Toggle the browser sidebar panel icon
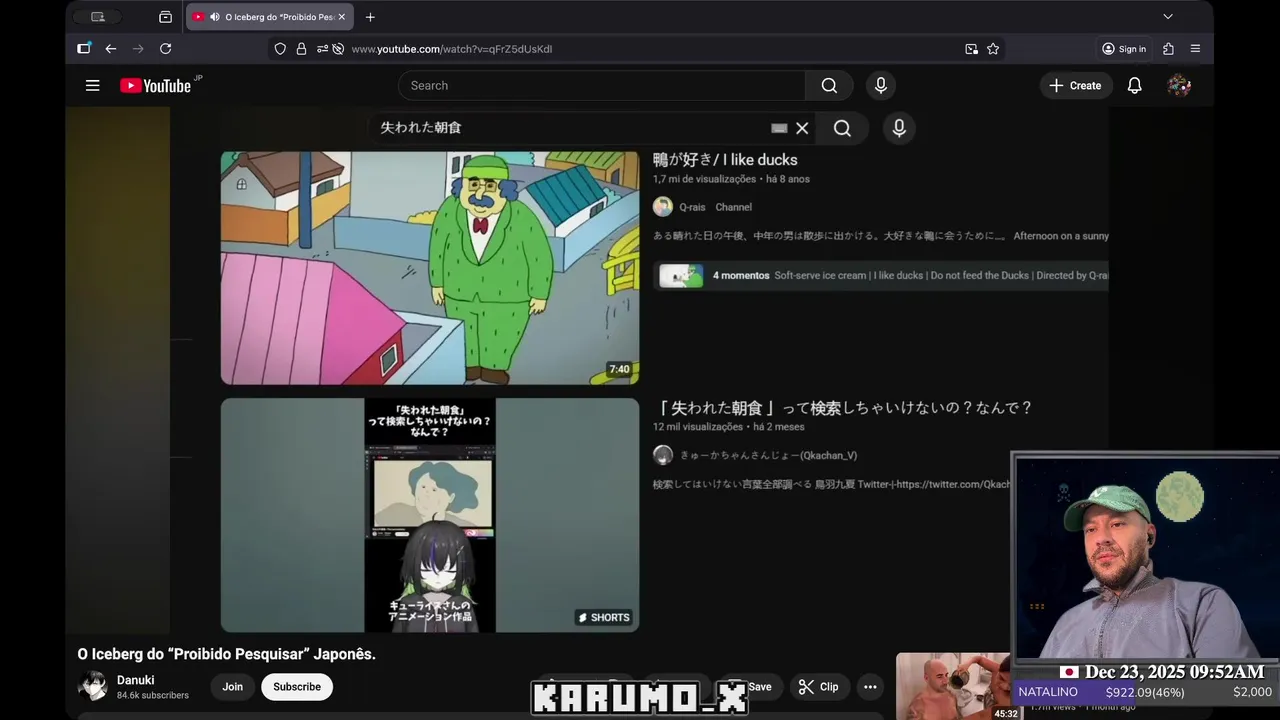1280x720 pixels. click(84, 48)
